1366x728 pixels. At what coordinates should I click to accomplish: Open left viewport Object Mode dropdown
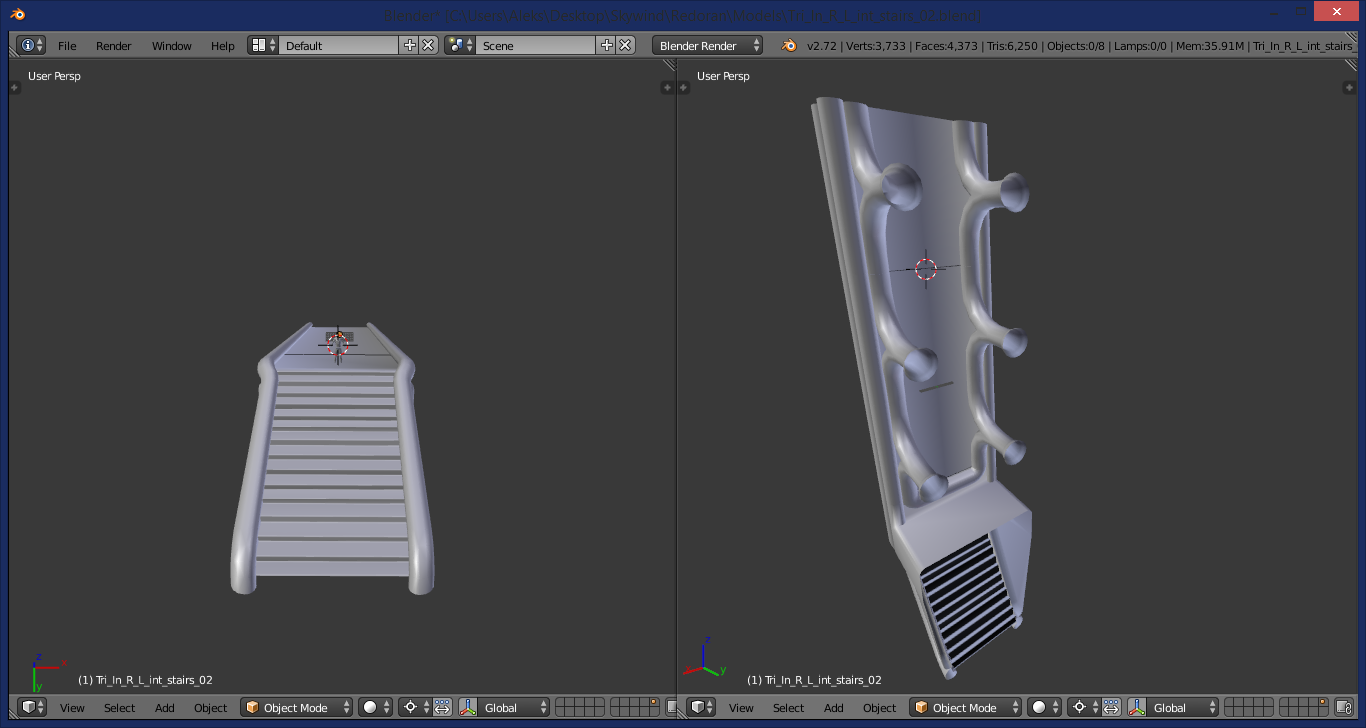(297, 707)
